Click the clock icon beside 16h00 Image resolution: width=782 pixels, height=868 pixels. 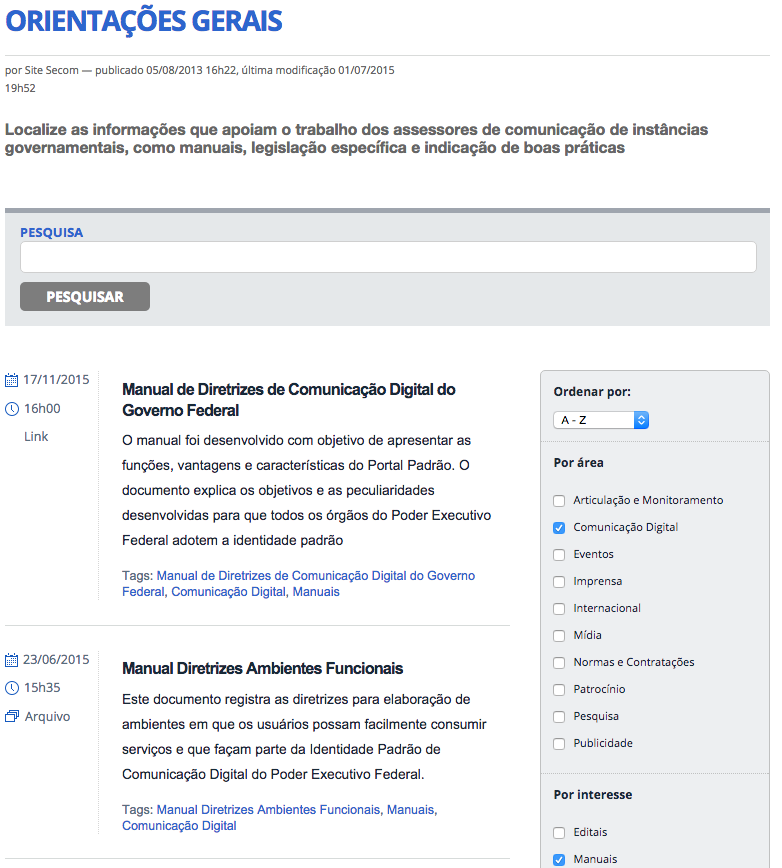(12, 409)
